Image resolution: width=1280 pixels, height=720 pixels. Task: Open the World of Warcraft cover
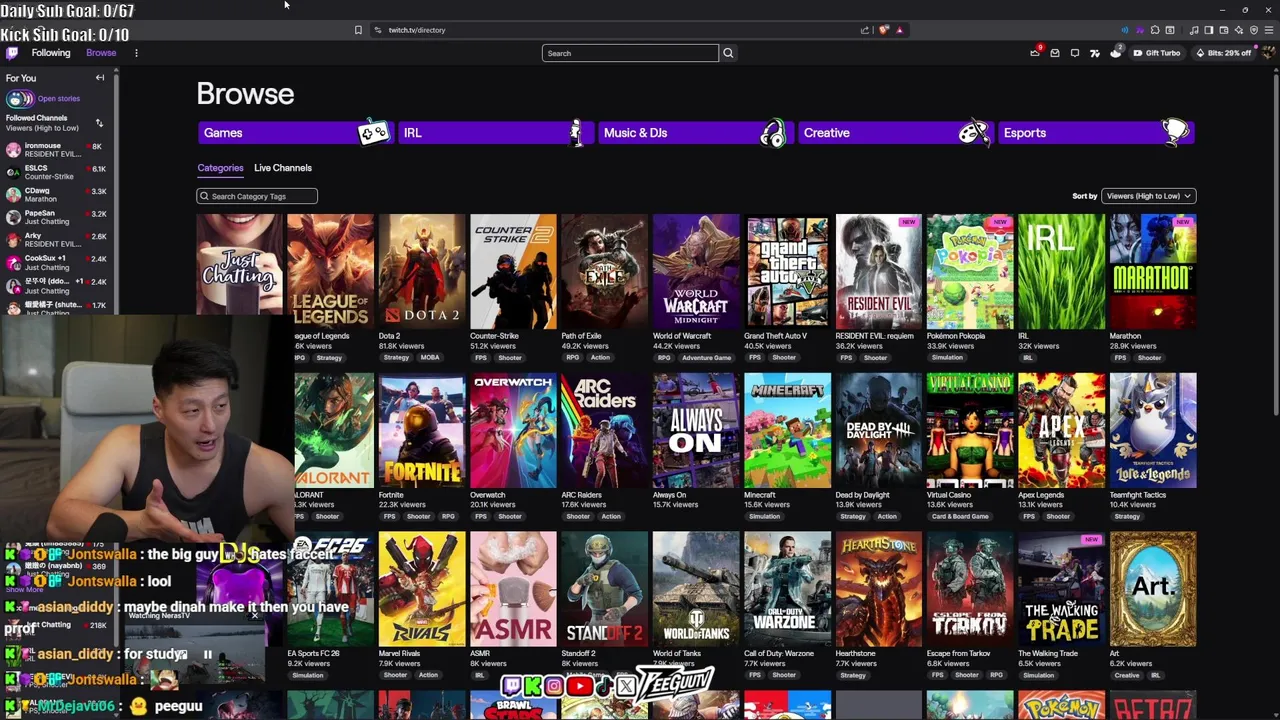point(696,271)
